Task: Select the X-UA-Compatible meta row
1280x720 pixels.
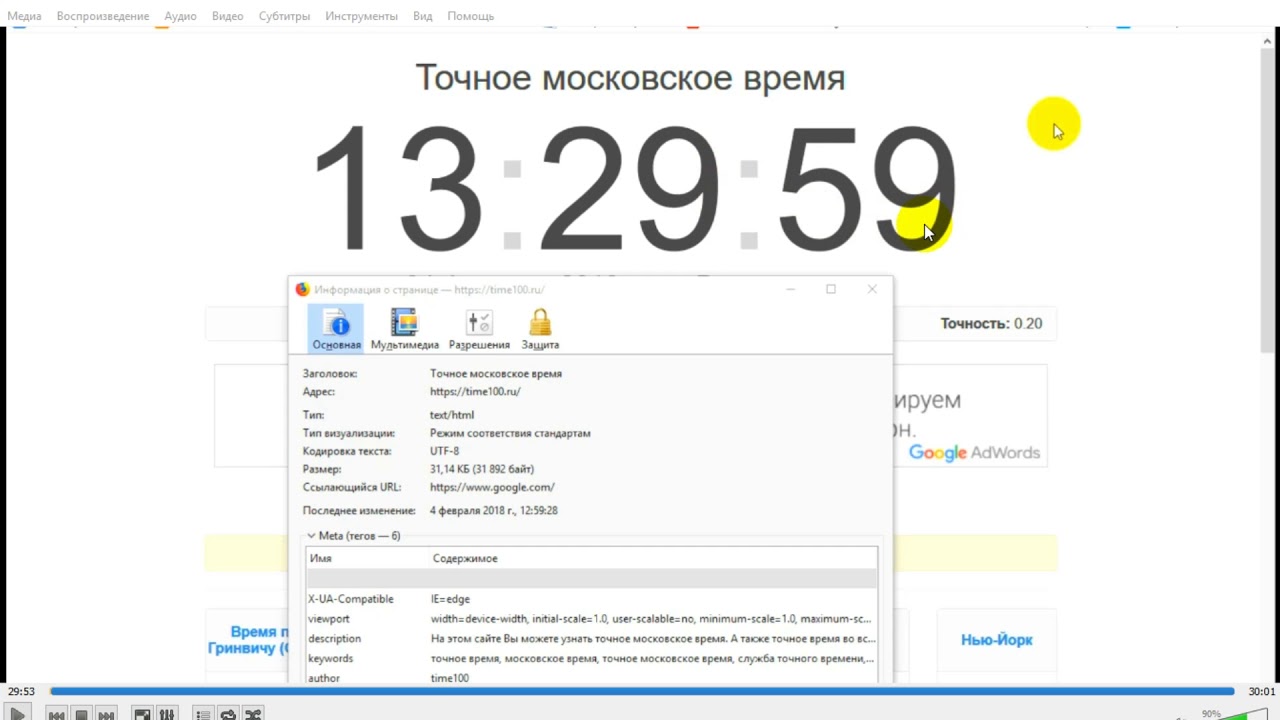Action: click(591, 599)
